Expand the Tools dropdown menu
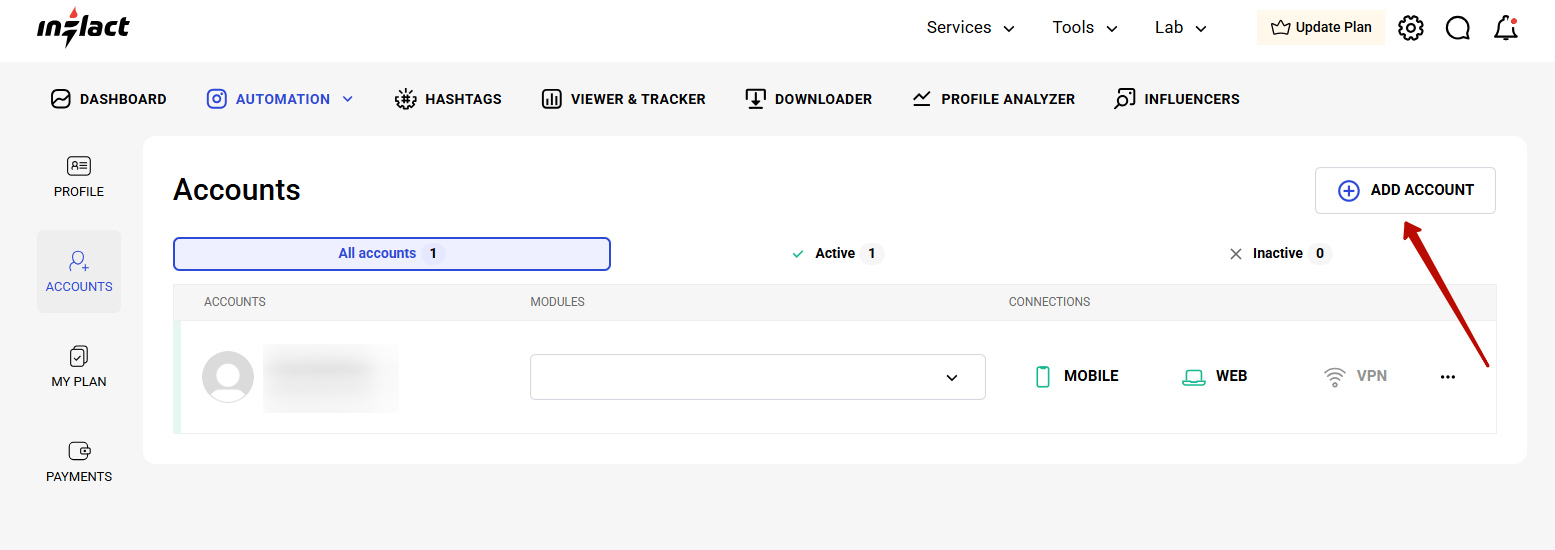 (x=1084, y=28)
